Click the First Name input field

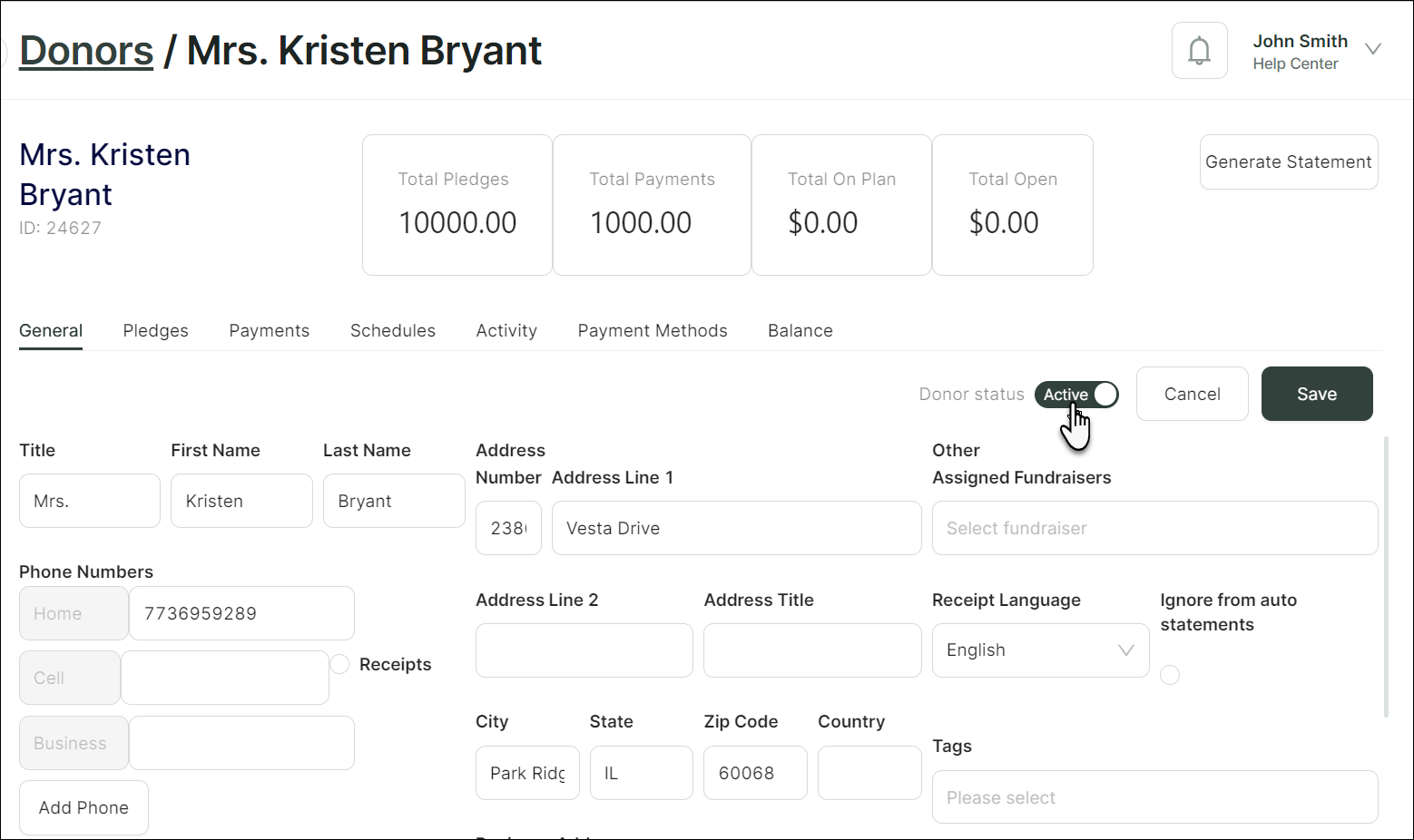(241, 501)
